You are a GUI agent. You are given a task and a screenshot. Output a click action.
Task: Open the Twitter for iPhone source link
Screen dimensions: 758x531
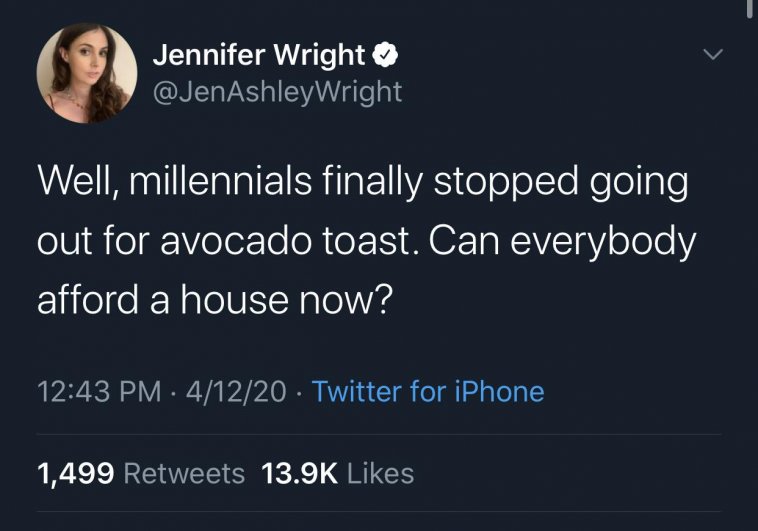tap(428, 391)
